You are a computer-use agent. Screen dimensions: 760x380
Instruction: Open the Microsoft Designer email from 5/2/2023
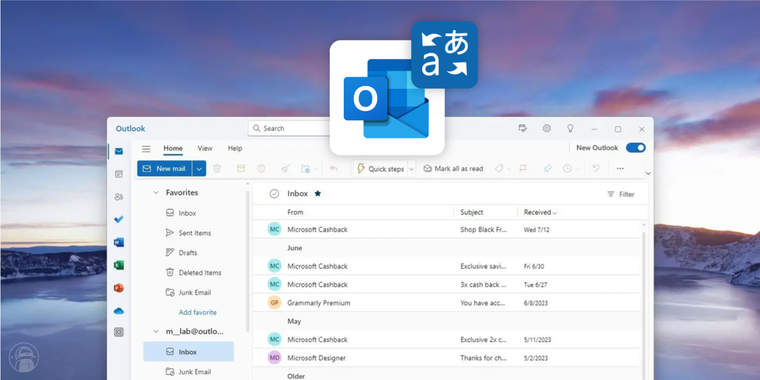pyautogui.click(x=447, y=358)
